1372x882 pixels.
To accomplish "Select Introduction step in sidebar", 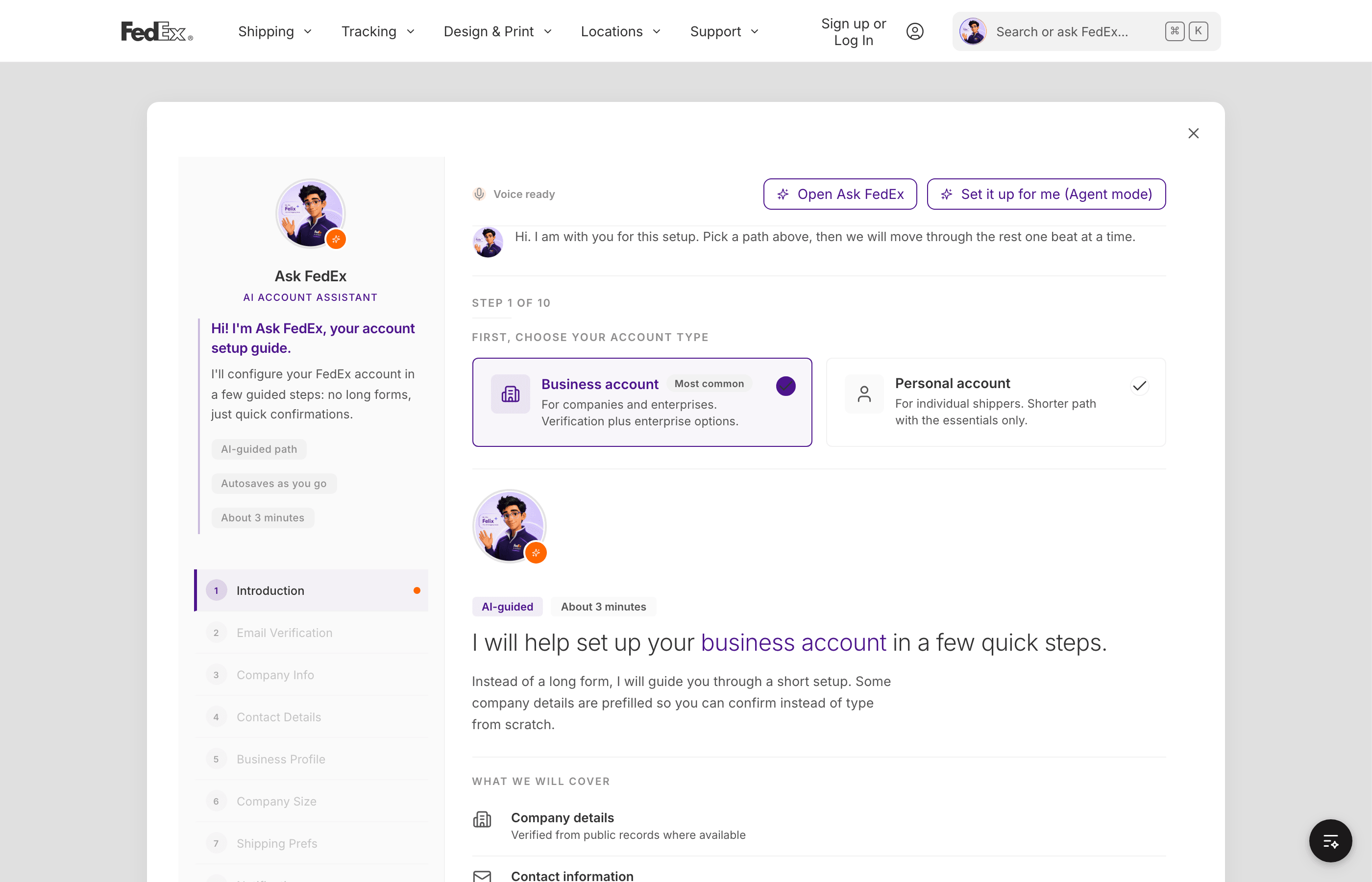I will [x=312, y=590].
